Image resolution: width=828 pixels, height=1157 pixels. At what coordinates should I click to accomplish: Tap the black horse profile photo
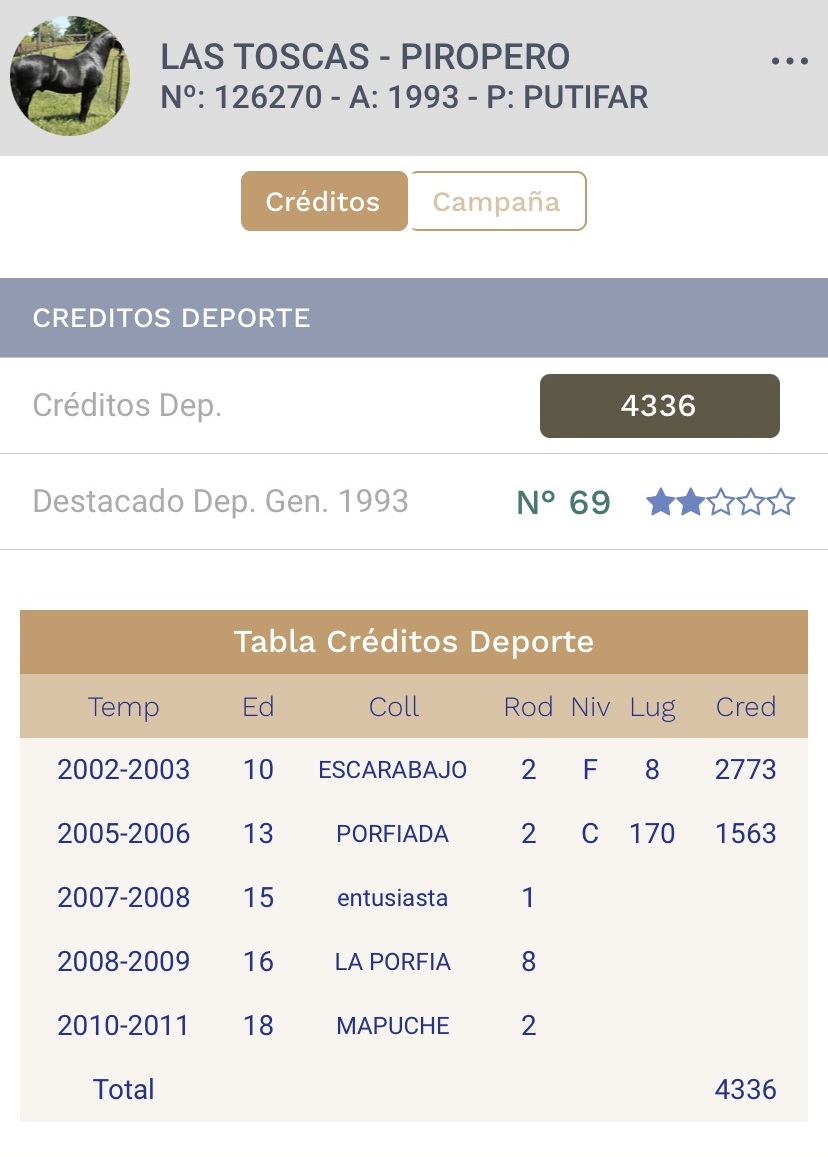(70, 75)
